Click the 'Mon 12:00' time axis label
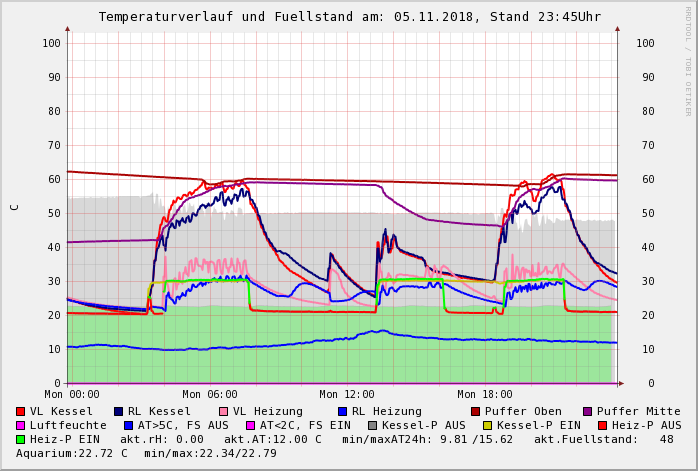The width and height of the screenshot is (698, 471). coord(347,395)
